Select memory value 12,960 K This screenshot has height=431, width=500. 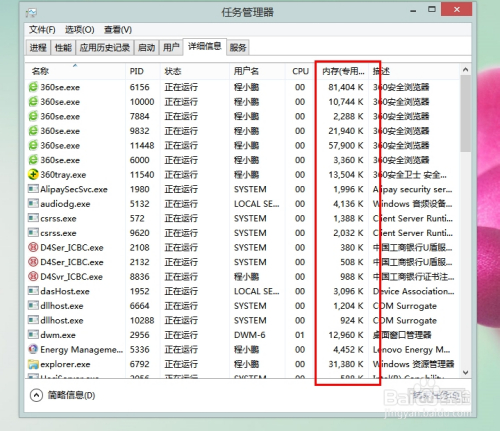(x=346, y=335)
